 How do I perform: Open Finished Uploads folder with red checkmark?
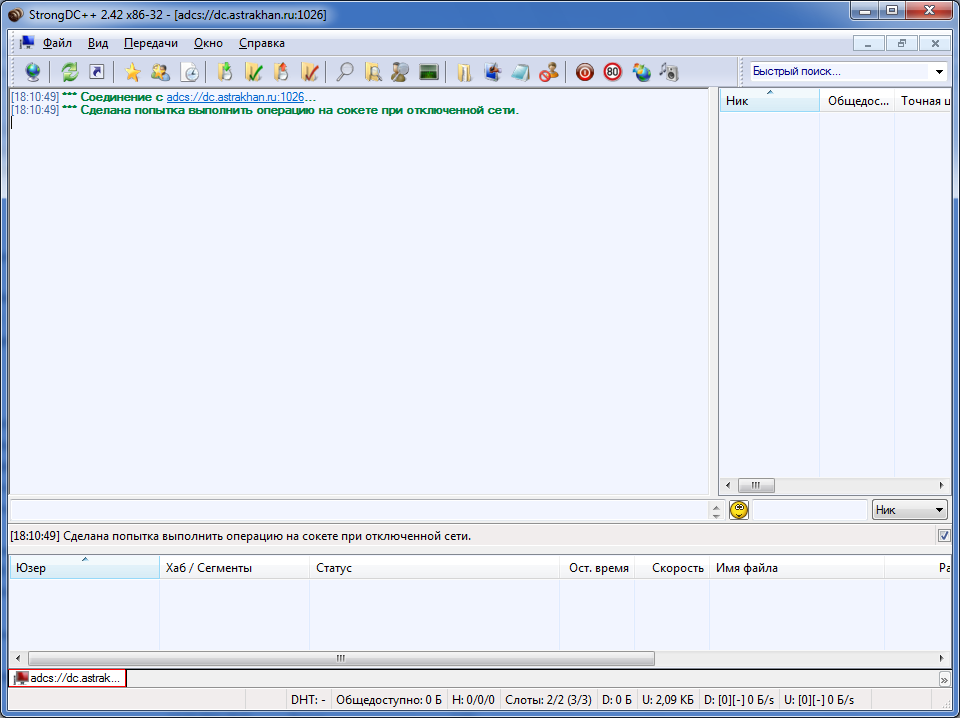pos(310,72)
